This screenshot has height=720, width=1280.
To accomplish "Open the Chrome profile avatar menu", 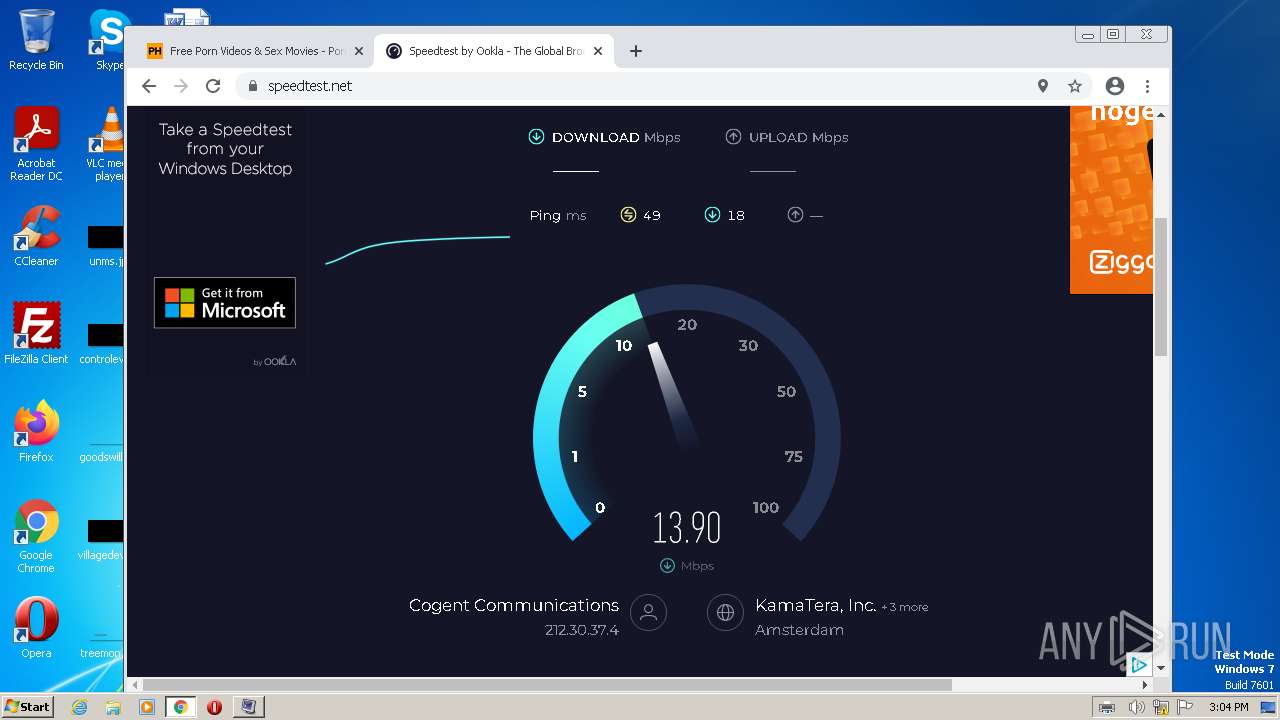I will pos(1115,86).
